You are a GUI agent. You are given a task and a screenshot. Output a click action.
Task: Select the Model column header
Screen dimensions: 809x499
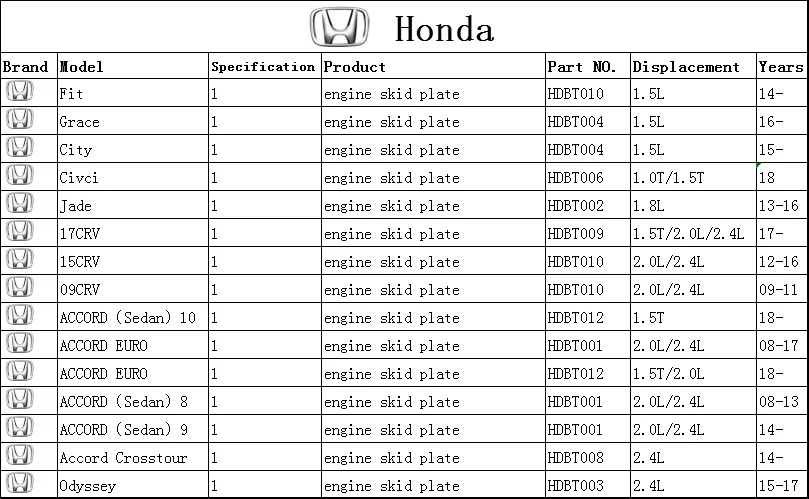(x=82, y=67)
